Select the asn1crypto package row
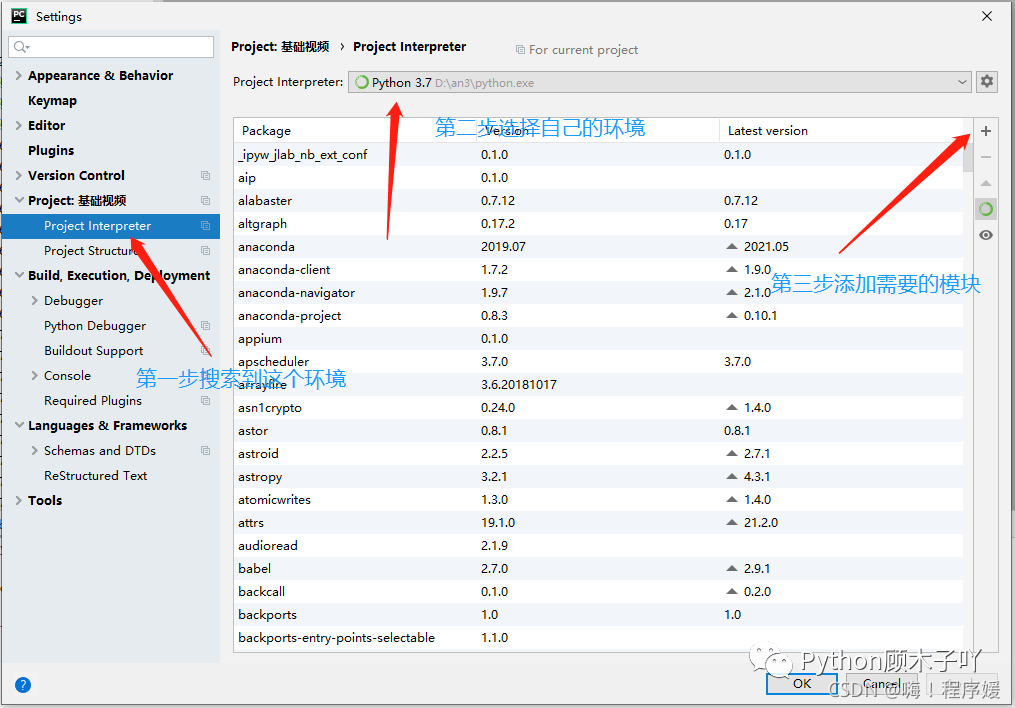This screenshot has height=708, width=1015. point(598,408)
